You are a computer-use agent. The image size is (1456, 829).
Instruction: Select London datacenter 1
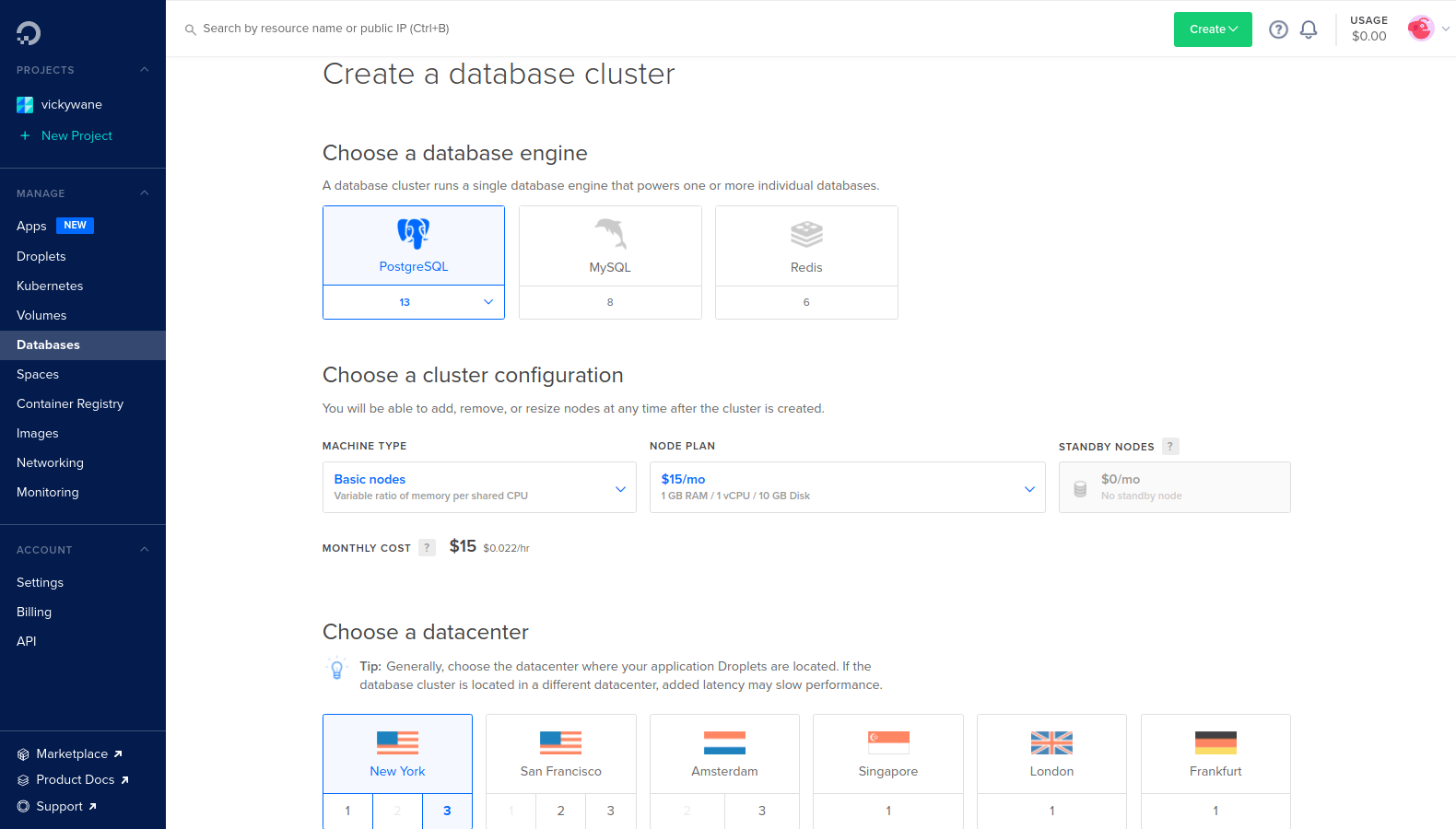[x=1051, y=811]
